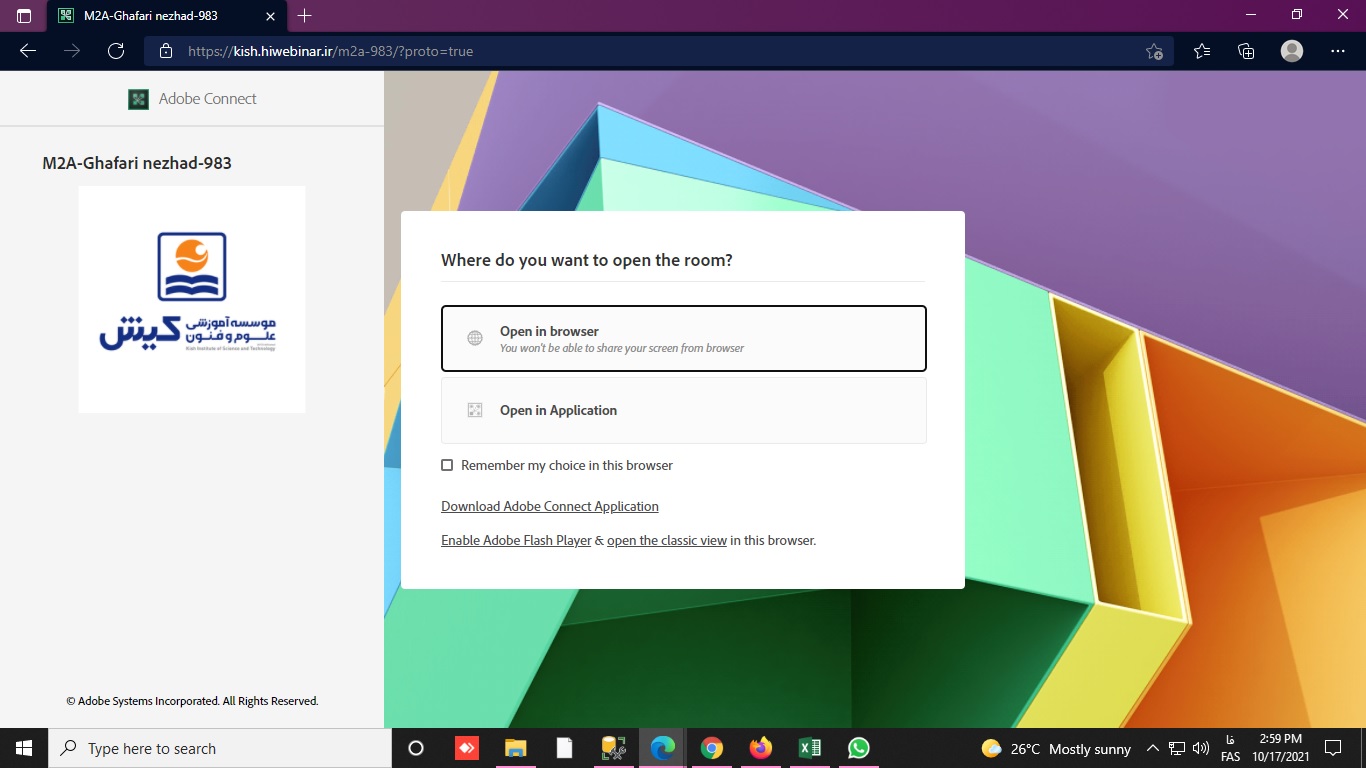Go back with the browser back arrow
The image size is (1366, 768).
(x=28, y=51)
